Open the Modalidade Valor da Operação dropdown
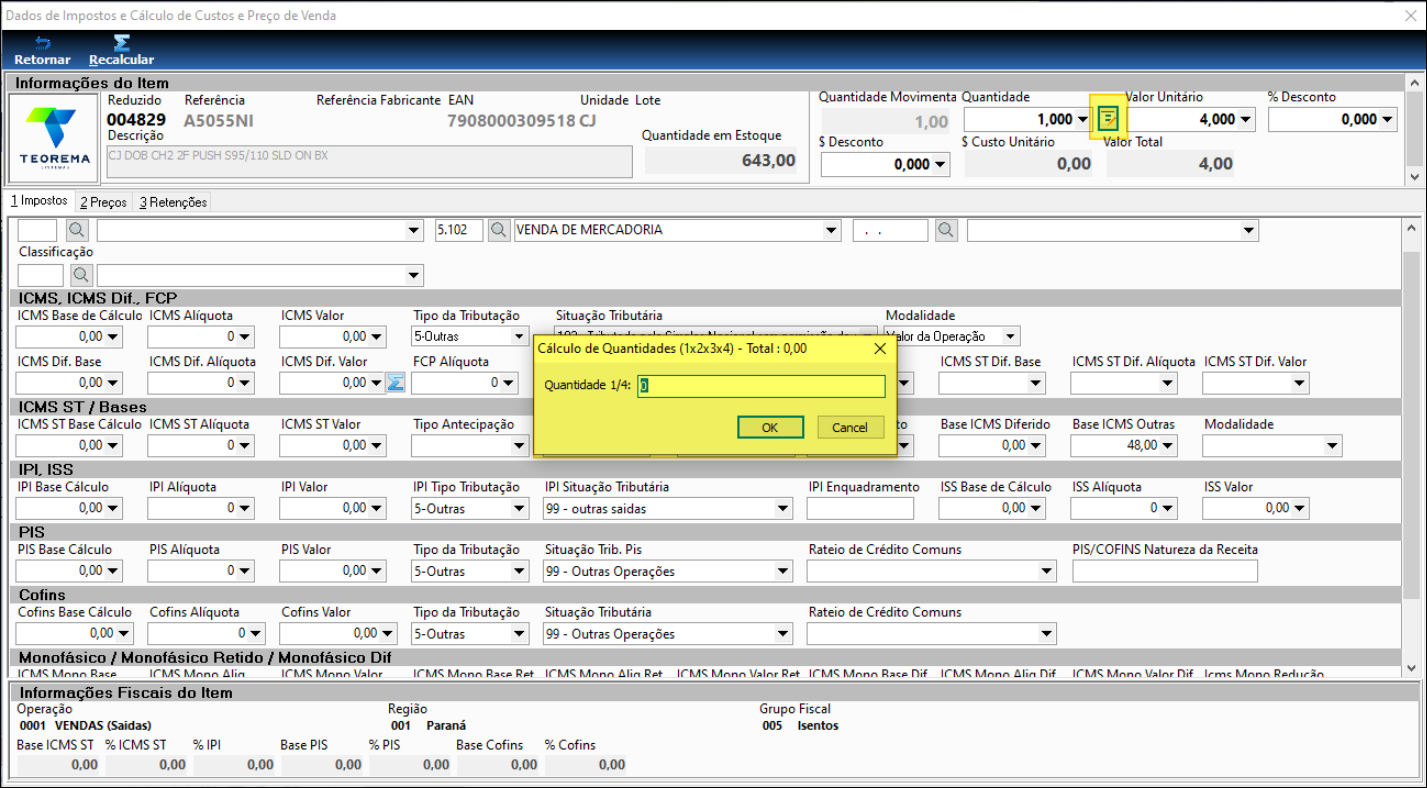The width and height of the screenshot is (1427, 788). [1011, 337]
